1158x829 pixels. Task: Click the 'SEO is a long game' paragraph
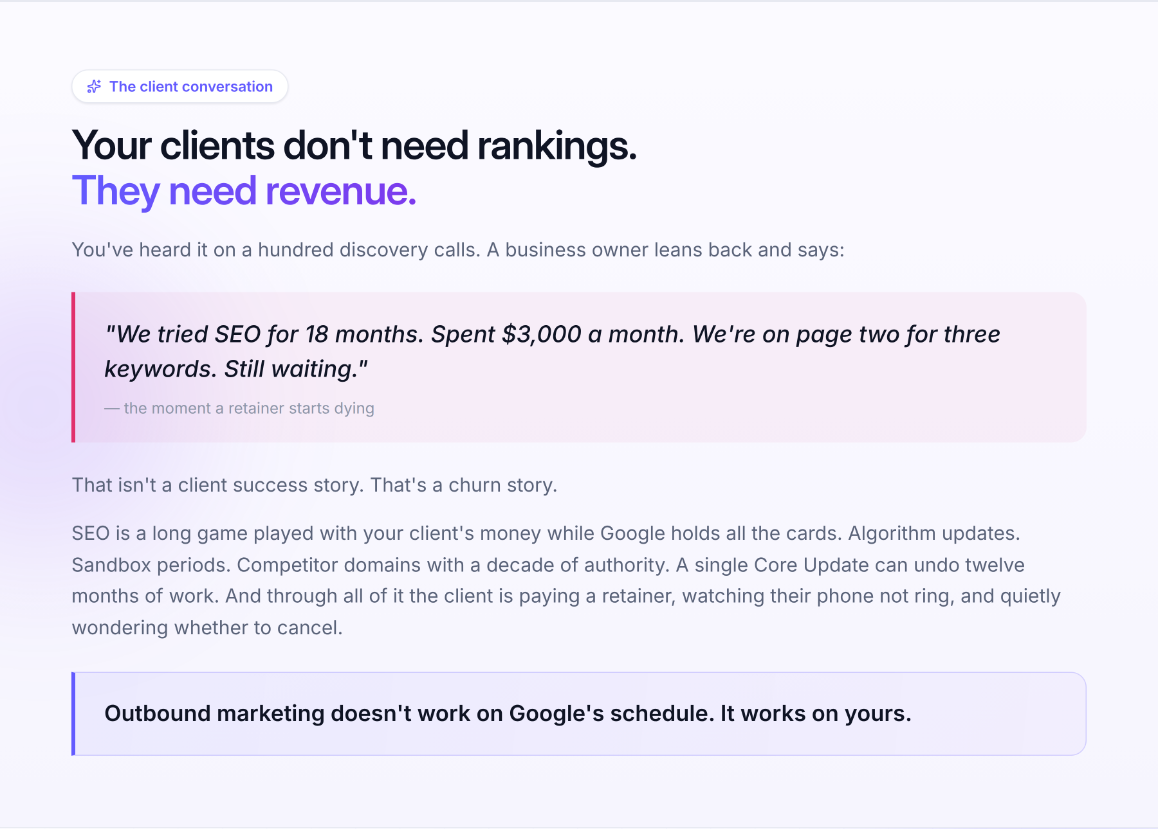(x=566, y=580)
